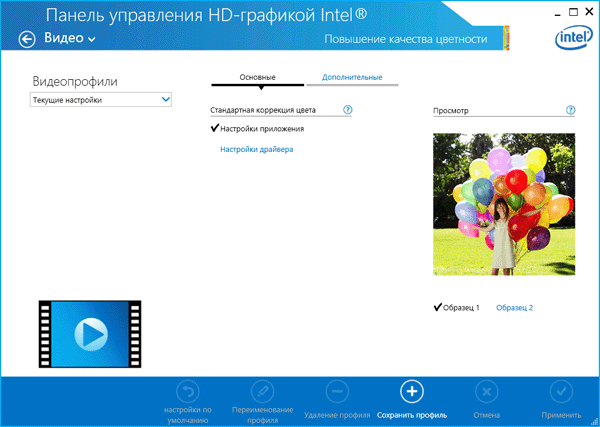Click the Применить checkmark icon
Screen dimensions: 600x427
pyautogui.click(x=561, y=392)
